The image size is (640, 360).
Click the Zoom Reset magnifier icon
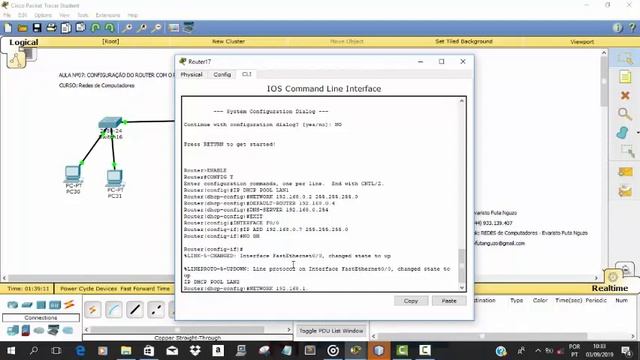pyautogui.click(x=142, y=28)
